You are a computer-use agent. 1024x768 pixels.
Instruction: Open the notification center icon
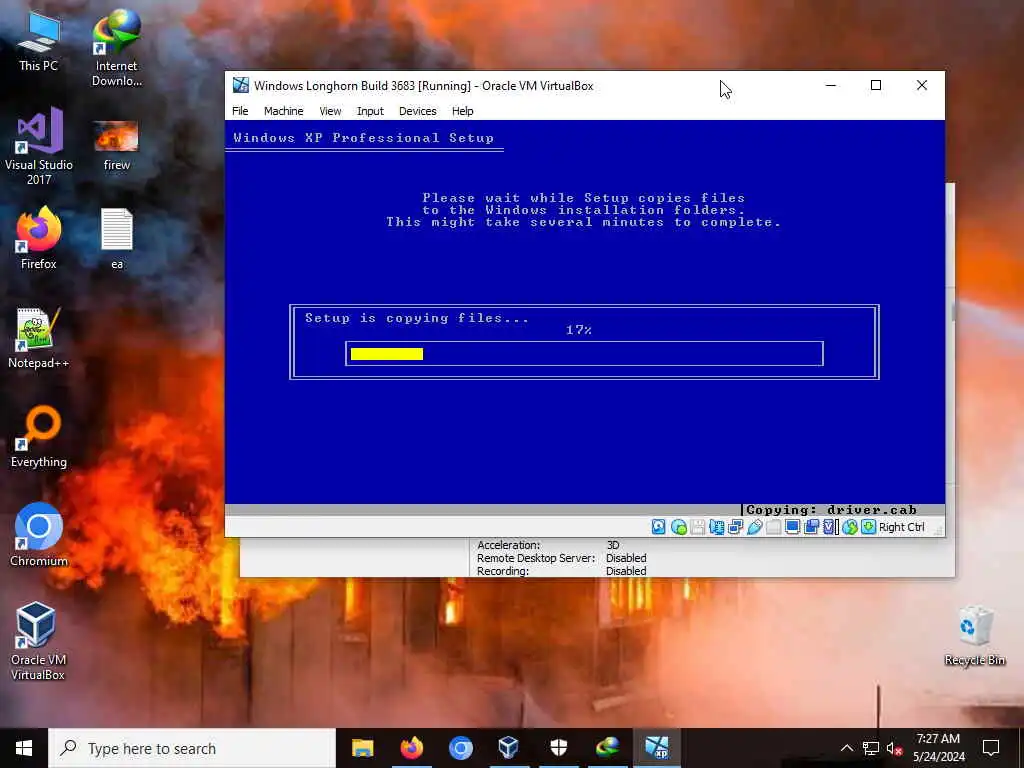coord(991,748)
